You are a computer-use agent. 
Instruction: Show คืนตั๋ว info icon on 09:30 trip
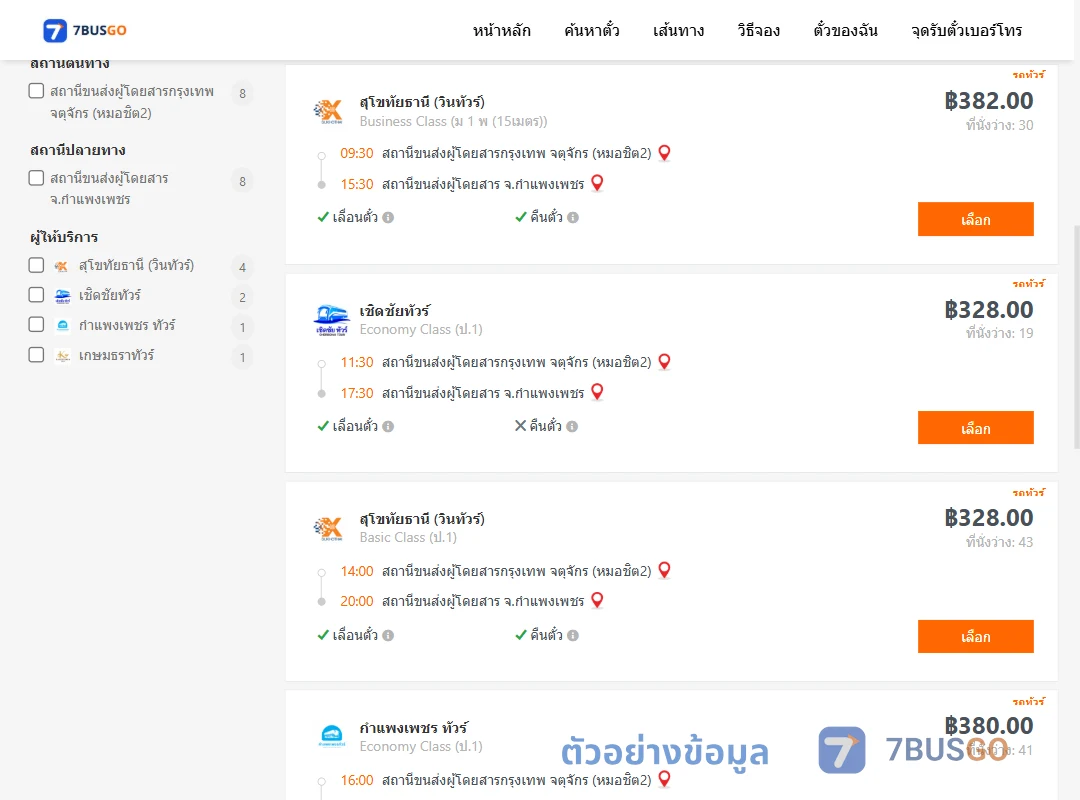pos(573,218)
